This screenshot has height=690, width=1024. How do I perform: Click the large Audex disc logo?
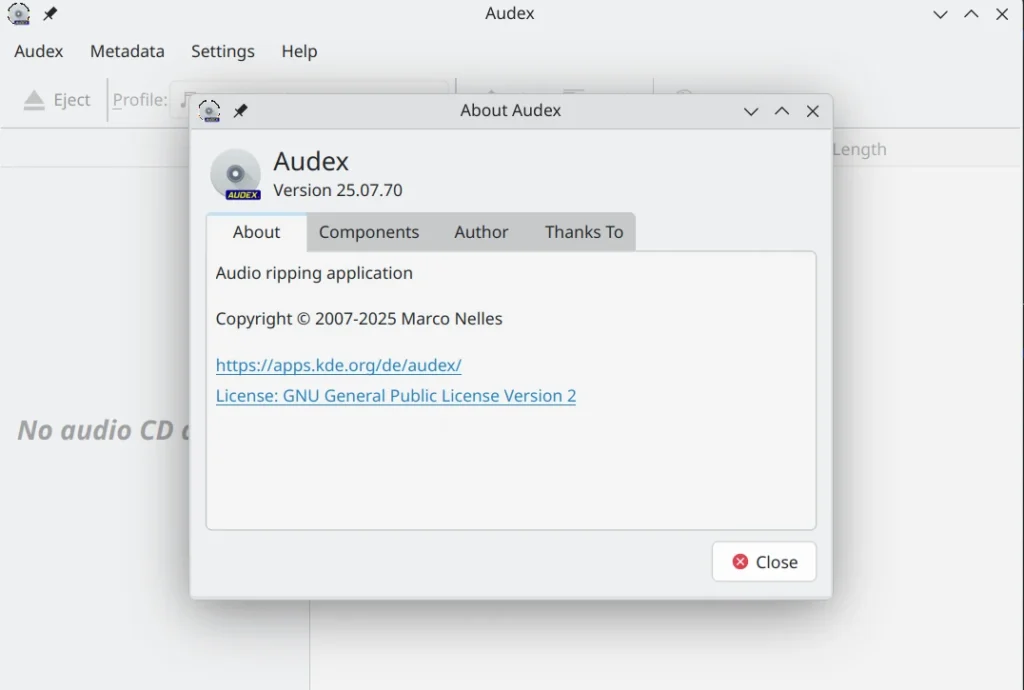(235, 174)
